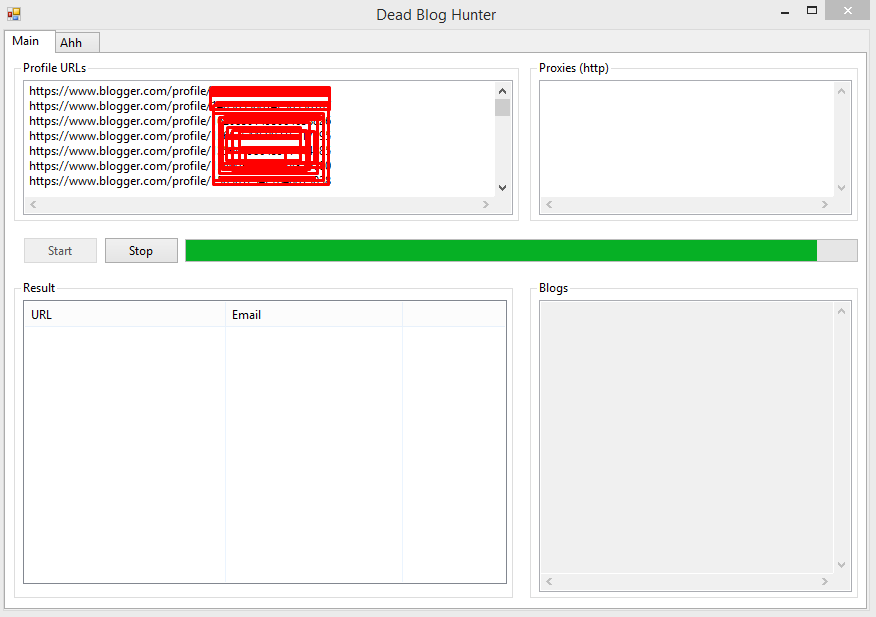The image size is (876, 617).
Task: Click the Email column header in Result
Action: [x=313, y=315]
